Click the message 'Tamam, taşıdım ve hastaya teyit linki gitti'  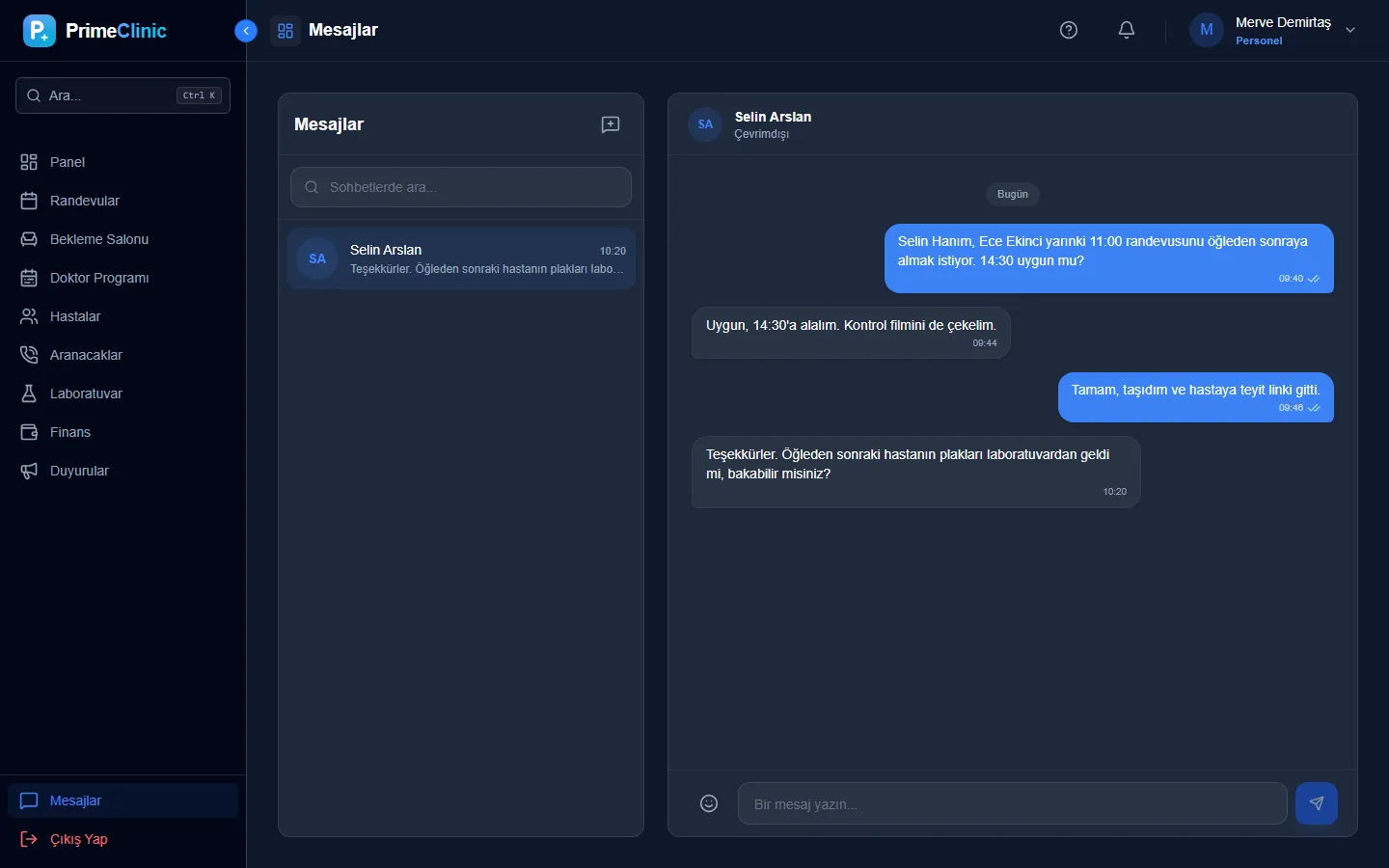(x=1196, y=397)
